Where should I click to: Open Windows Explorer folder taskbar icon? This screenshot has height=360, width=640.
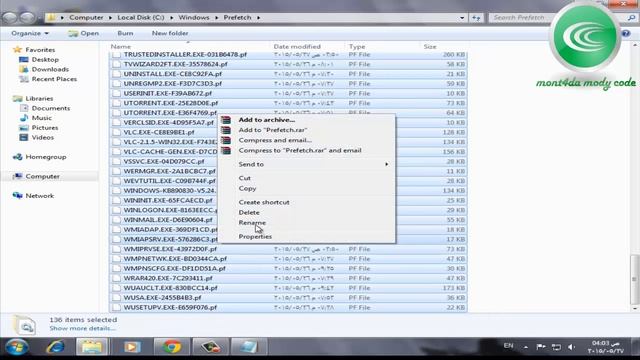pyautogui.click(x=92, y=347)
